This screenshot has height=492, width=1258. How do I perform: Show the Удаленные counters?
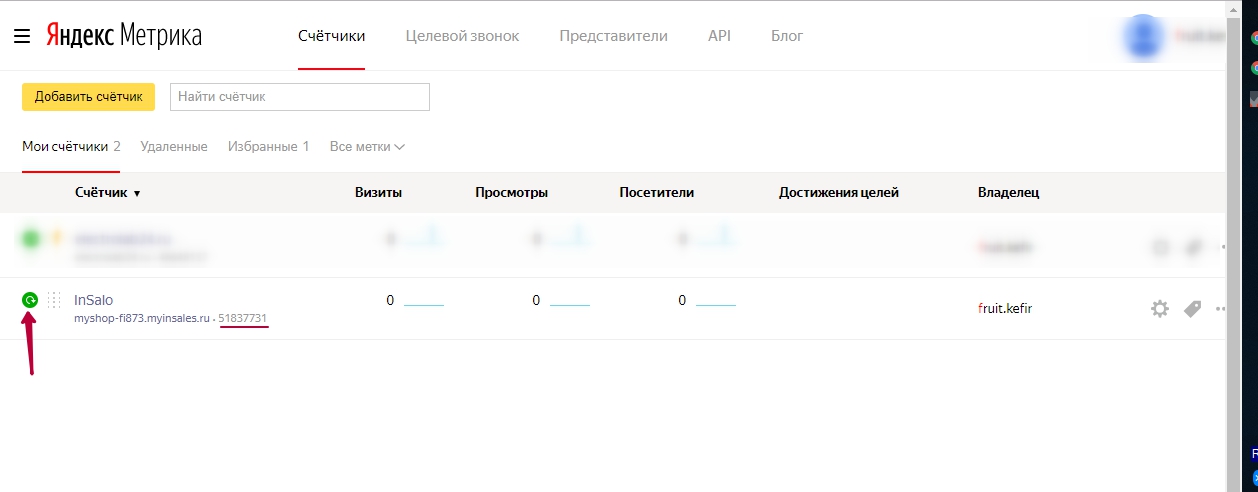click(174, 146)
